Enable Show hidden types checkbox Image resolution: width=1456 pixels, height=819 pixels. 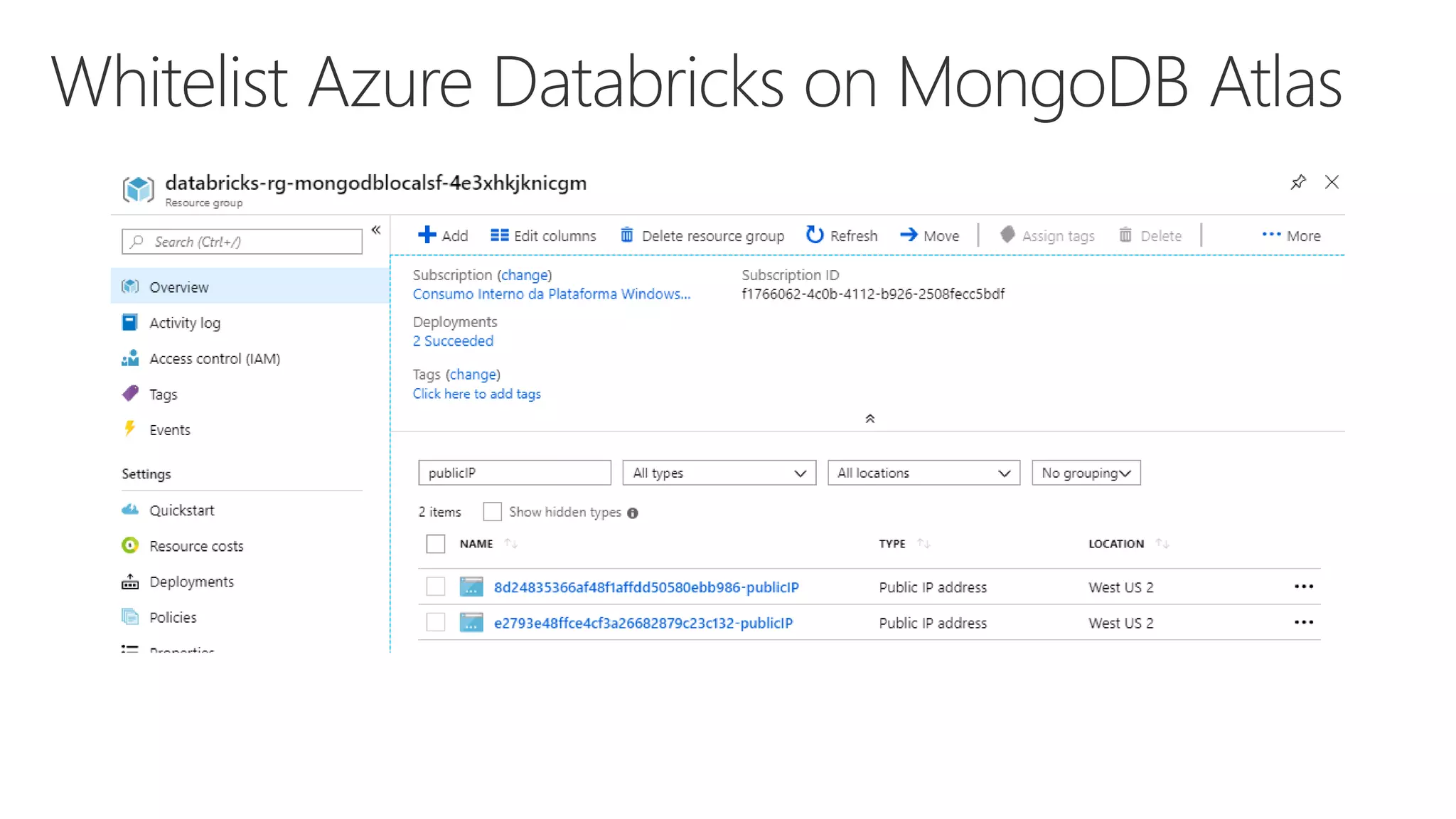coord(492,512)
